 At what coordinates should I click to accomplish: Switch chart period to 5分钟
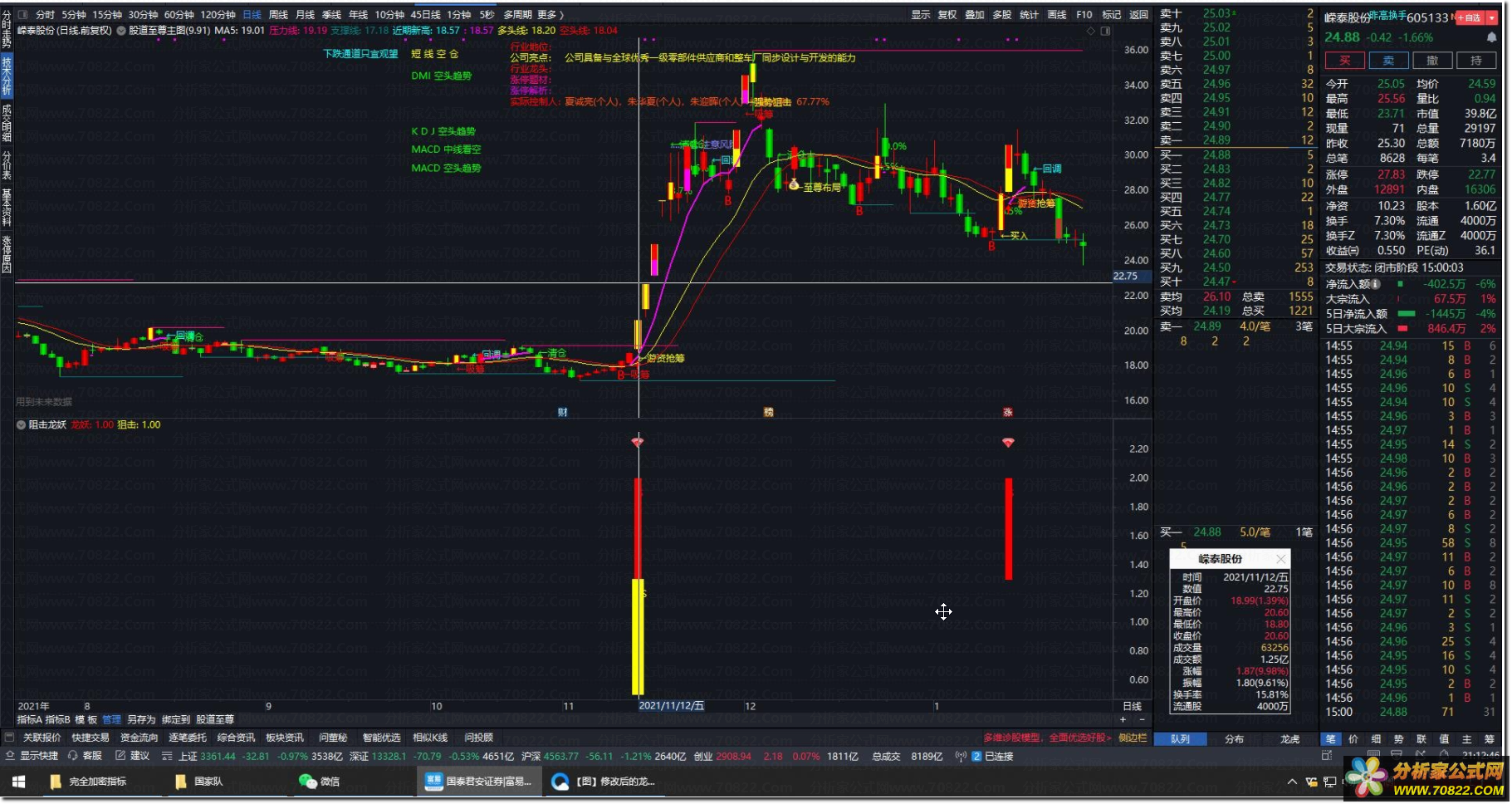click(73, 15)
